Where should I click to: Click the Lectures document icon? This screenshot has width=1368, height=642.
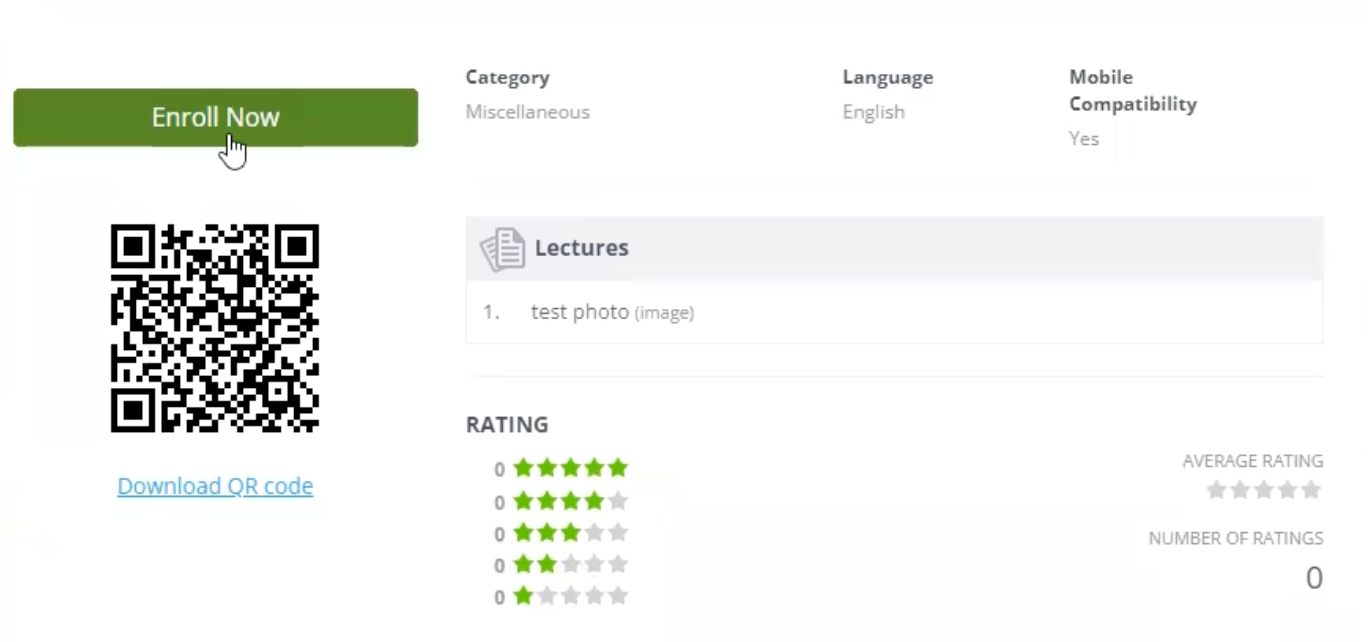click(502, 249)
